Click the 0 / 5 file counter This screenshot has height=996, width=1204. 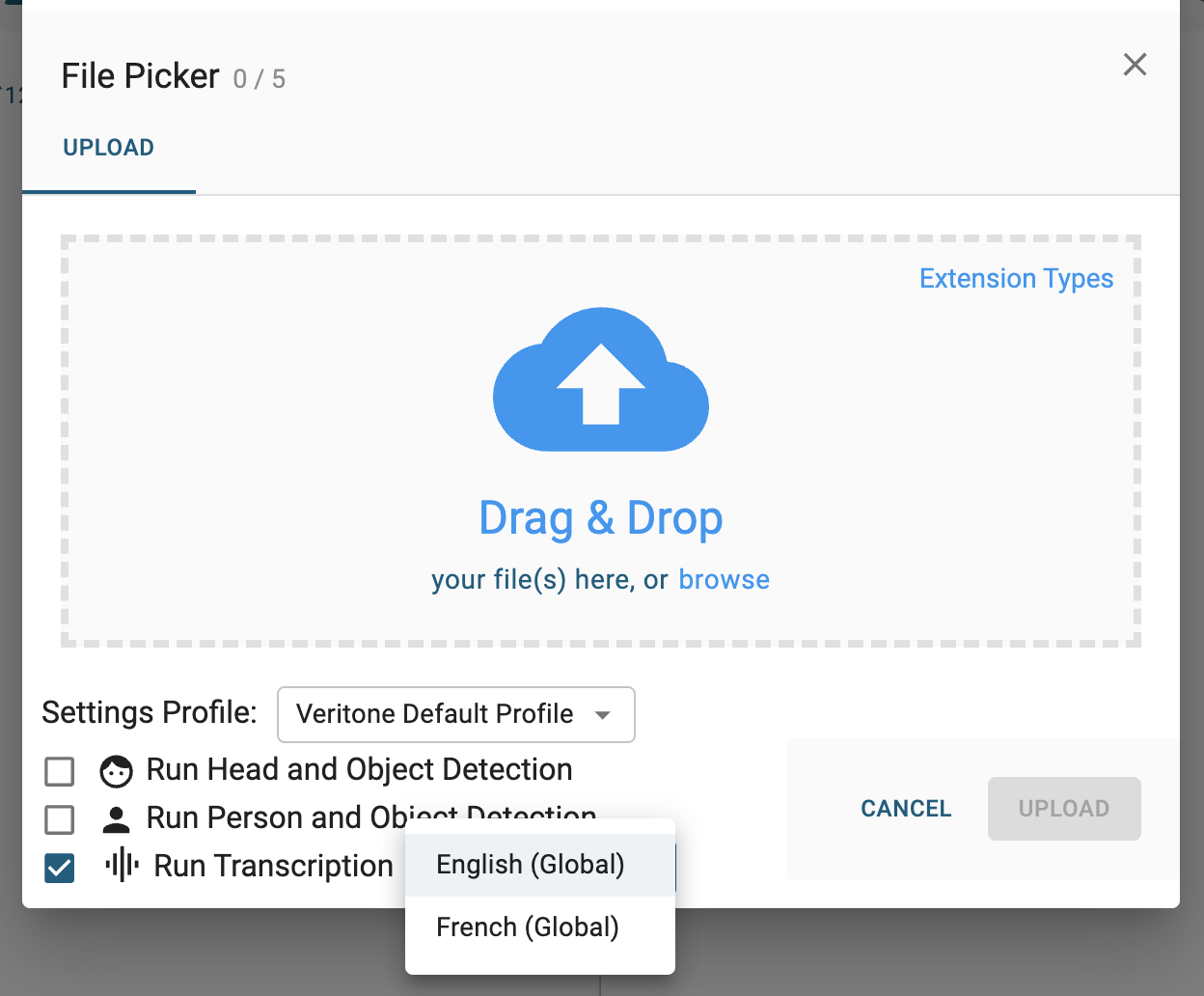pos(260,79)
